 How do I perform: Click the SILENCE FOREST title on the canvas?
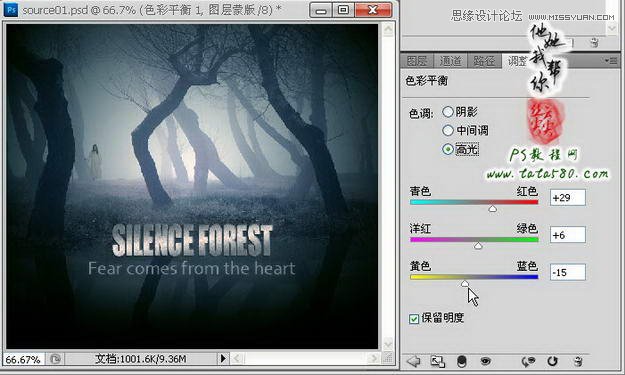[x=192, y=240]
